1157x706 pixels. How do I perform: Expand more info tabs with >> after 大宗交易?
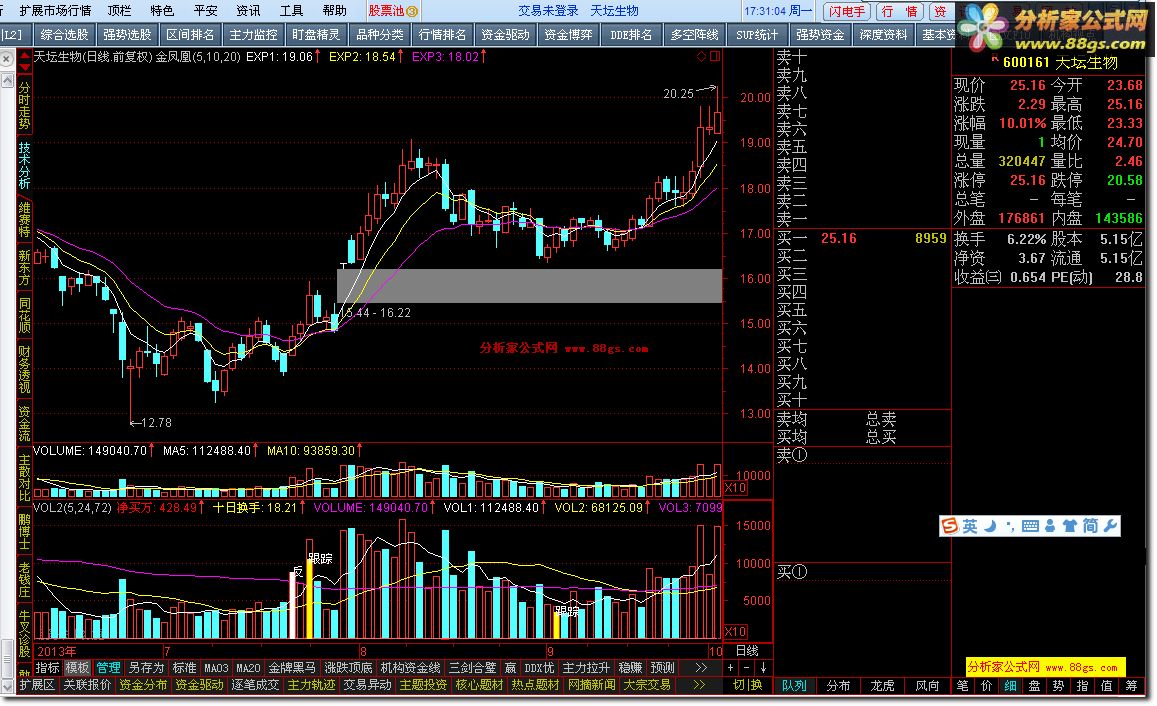pyautogui.click(x=700, y=684)
